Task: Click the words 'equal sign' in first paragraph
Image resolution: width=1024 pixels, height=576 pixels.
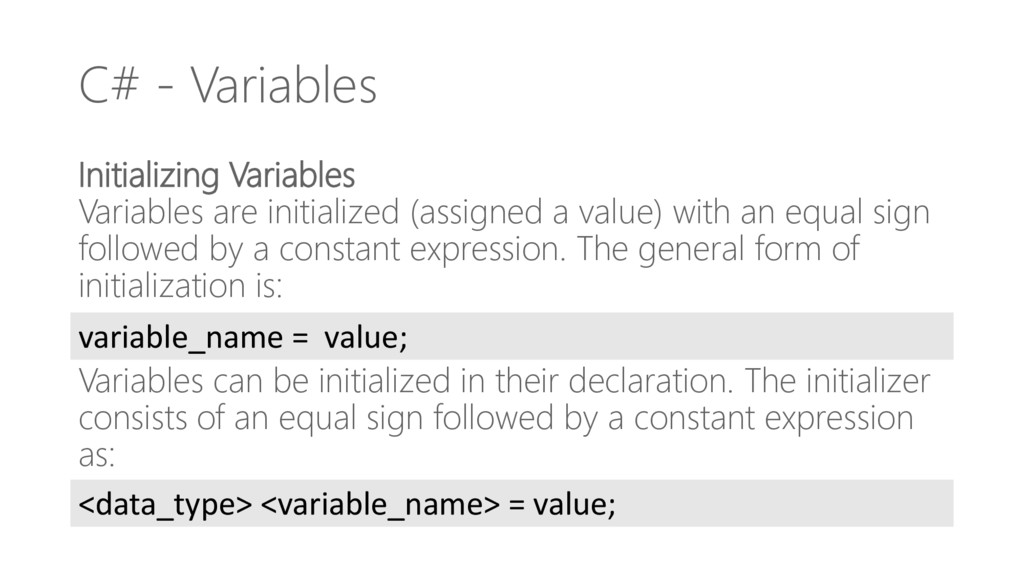Action: (x=857, y=213)
